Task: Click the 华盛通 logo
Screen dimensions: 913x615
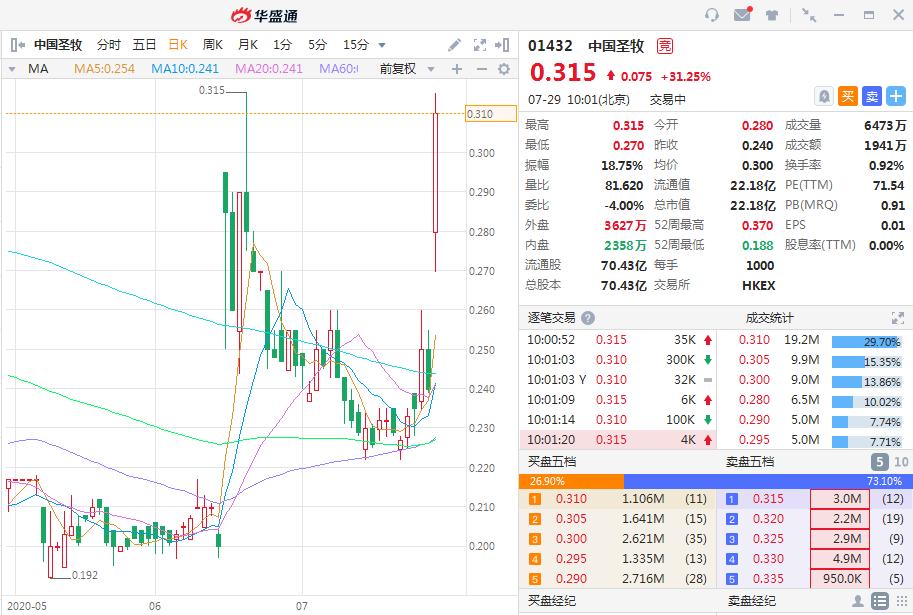Action: tap(265, 16)
